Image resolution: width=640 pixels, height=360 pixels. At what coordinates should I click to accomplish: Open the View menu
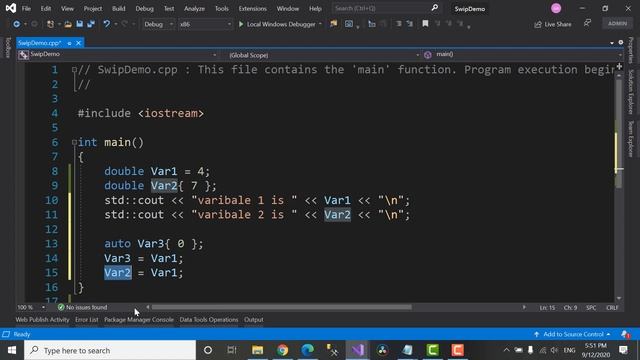pos(67,8)
